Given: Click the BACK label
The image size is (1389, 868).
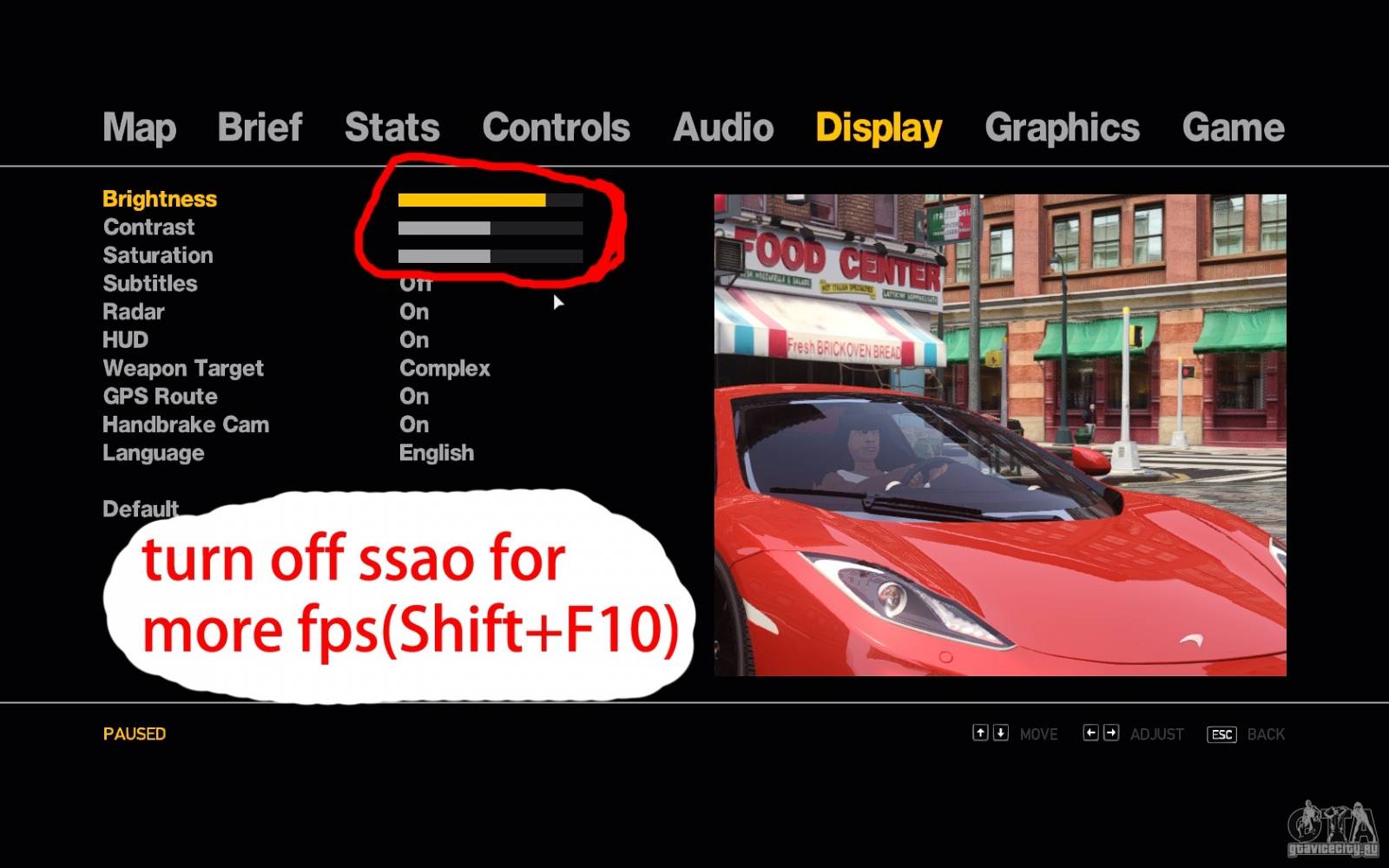Looking at the screenshot, I should [1266, 734].
